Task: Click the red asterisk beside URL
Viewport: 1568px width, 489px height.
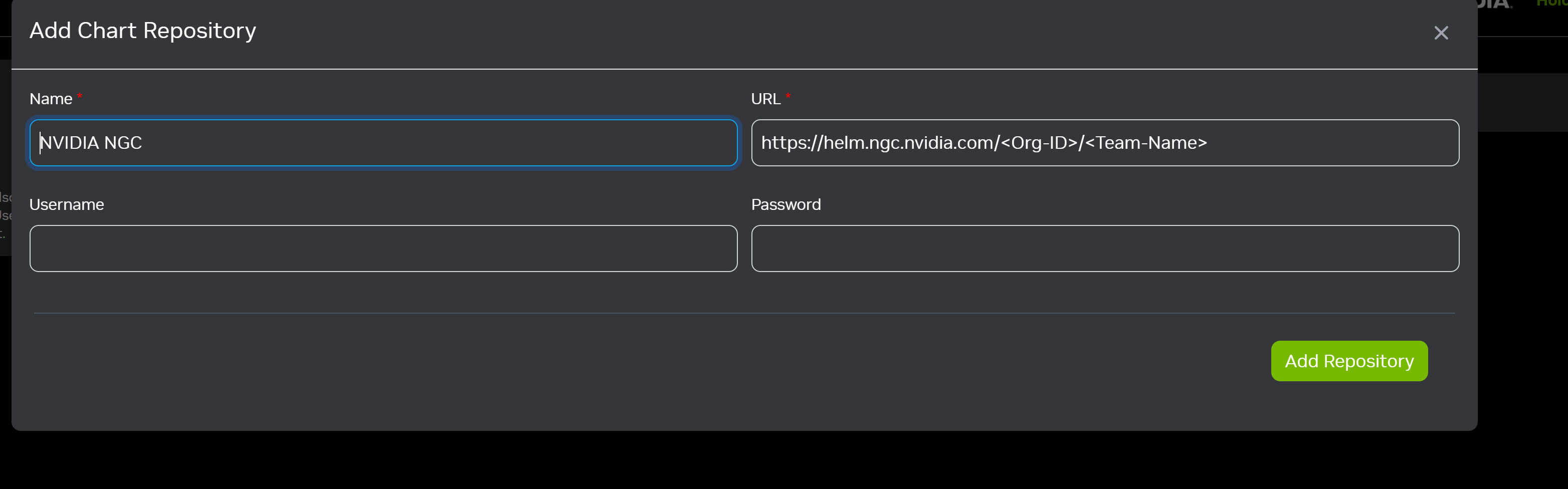Action: [788, 96]
